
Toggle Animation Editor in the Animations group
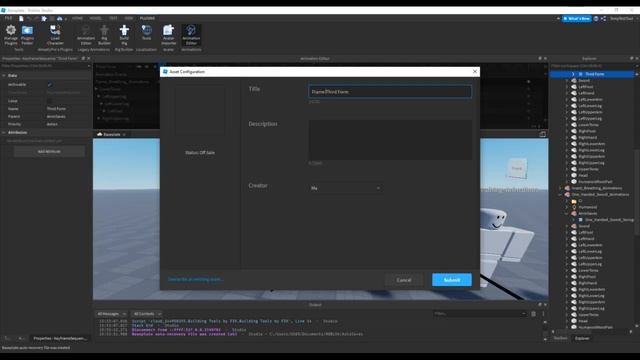191,35
